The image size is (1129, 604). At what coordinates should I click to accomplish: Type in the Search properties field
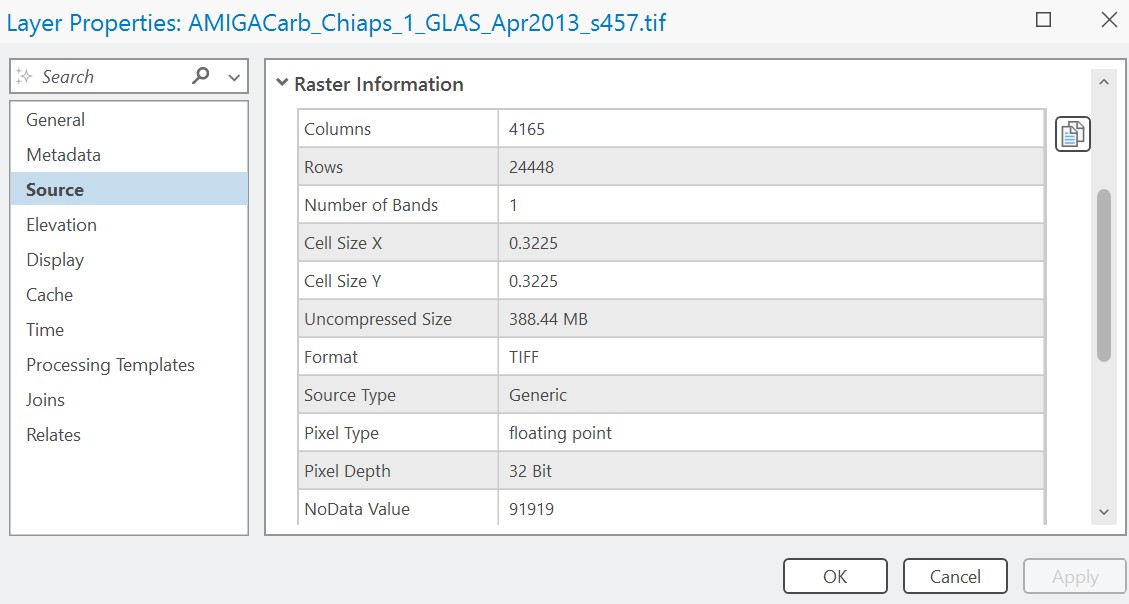110,77
